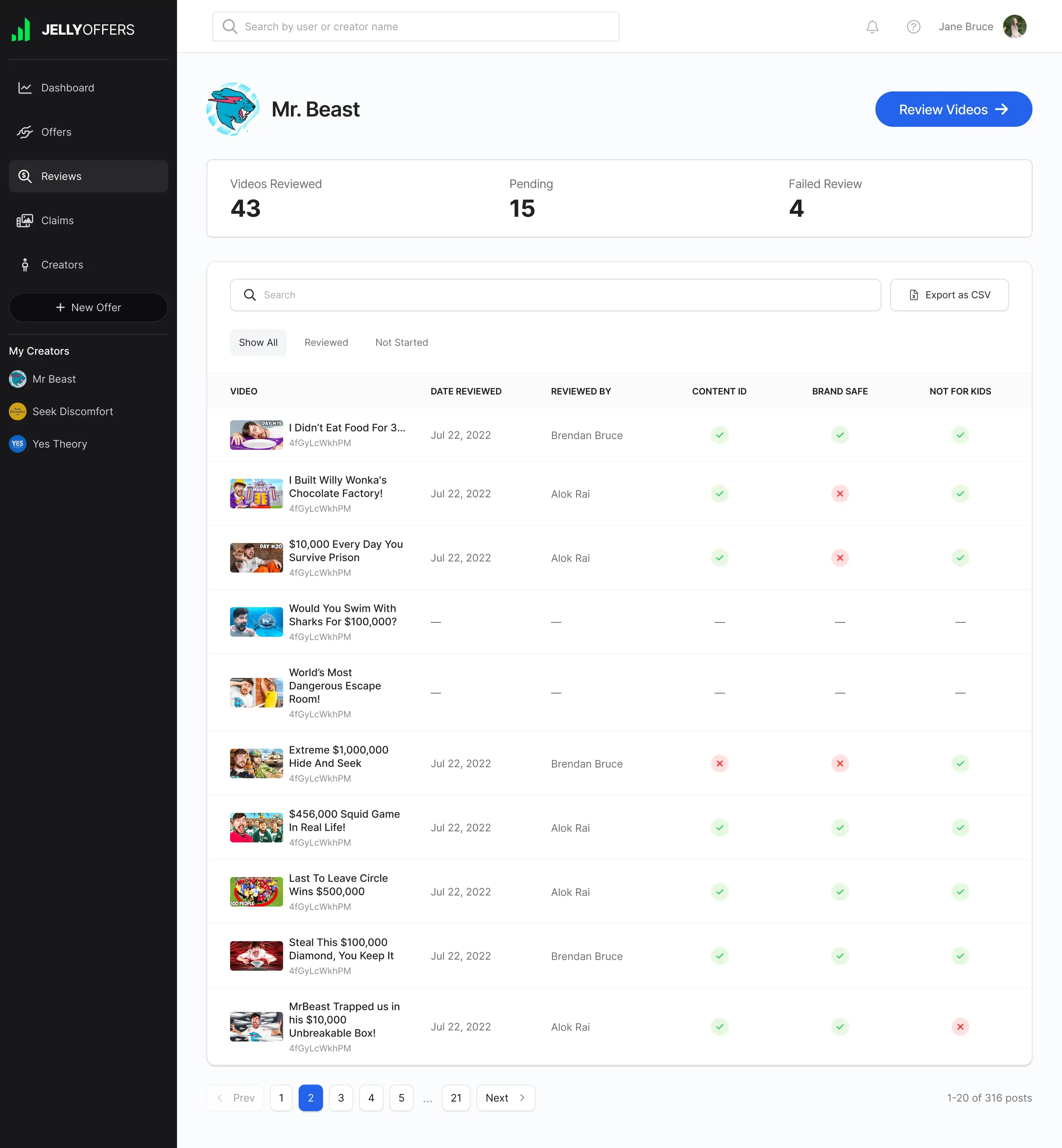The width and height of the screenshot is (1062, 1148).
Task: Open the Creators section
Action: (x=88, y=265)
